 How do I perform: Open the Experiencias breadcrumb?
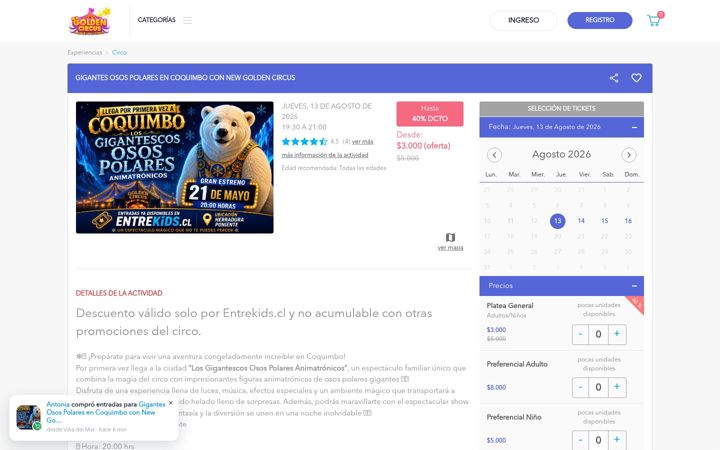(x=85, y=52)
